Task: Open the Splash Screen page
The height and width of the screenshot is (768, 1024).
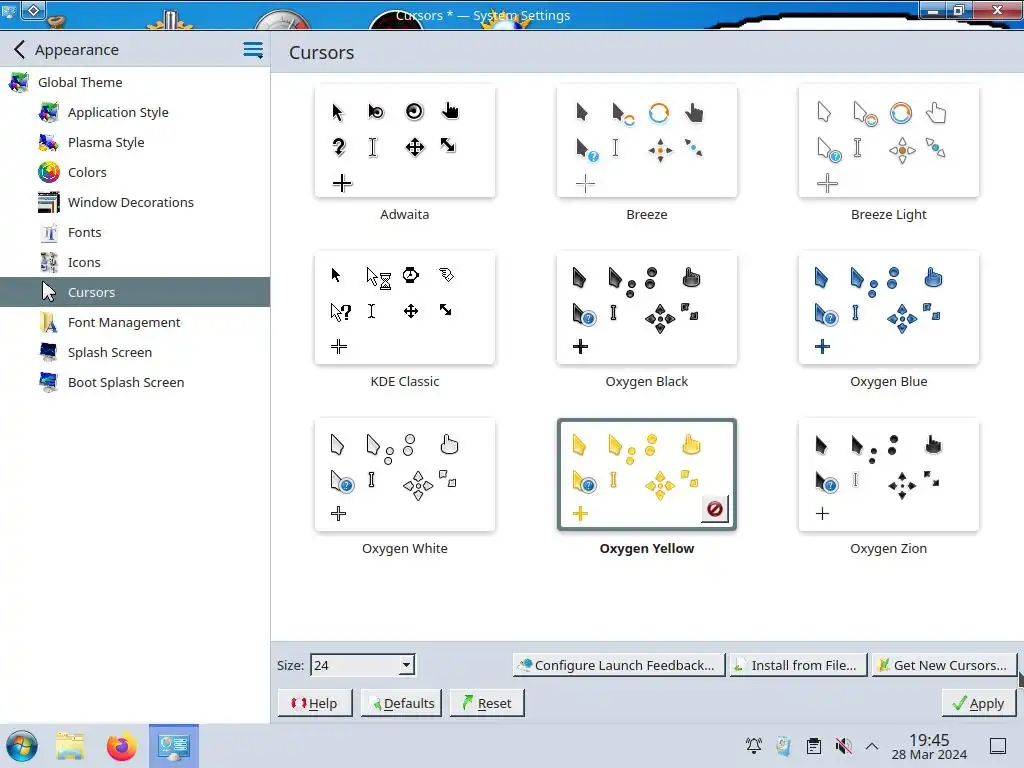Action: tap(135, 352)
